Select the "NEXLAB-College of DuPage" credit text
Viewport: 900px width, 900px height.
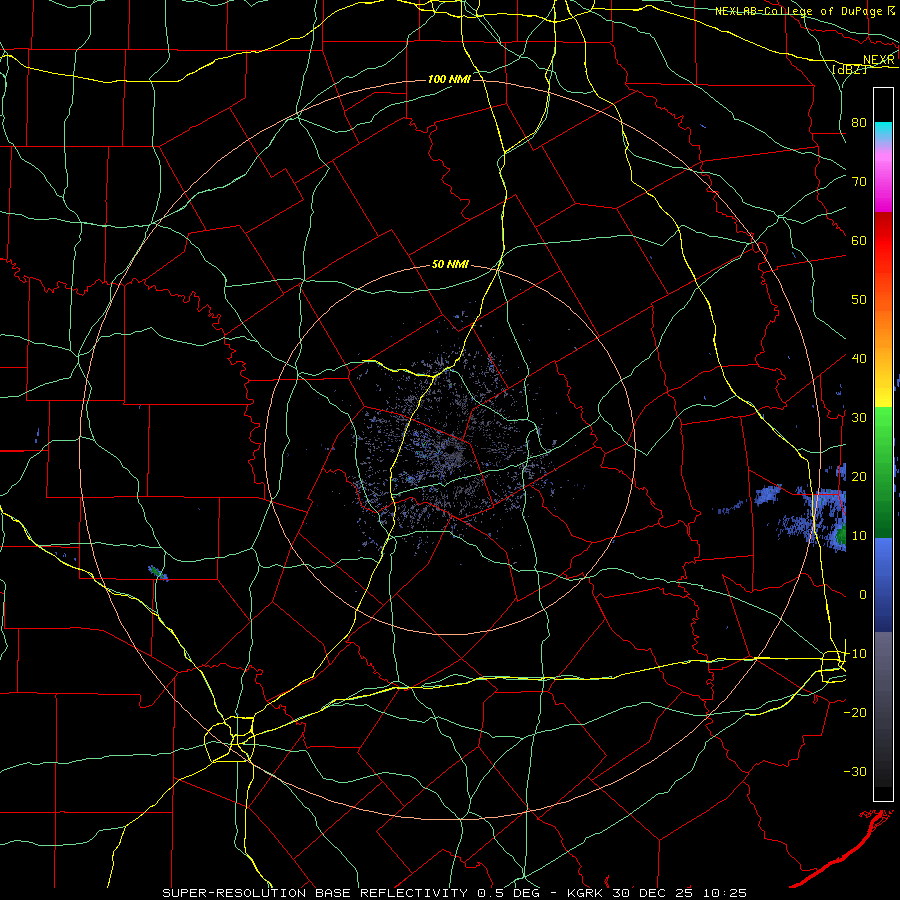tap(799, 11)
